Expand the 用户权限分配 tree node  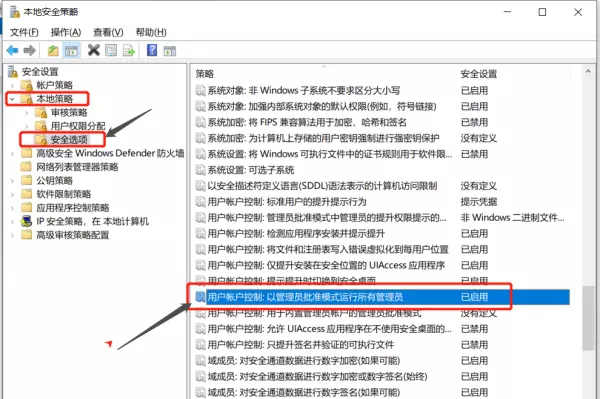(26, 126)
